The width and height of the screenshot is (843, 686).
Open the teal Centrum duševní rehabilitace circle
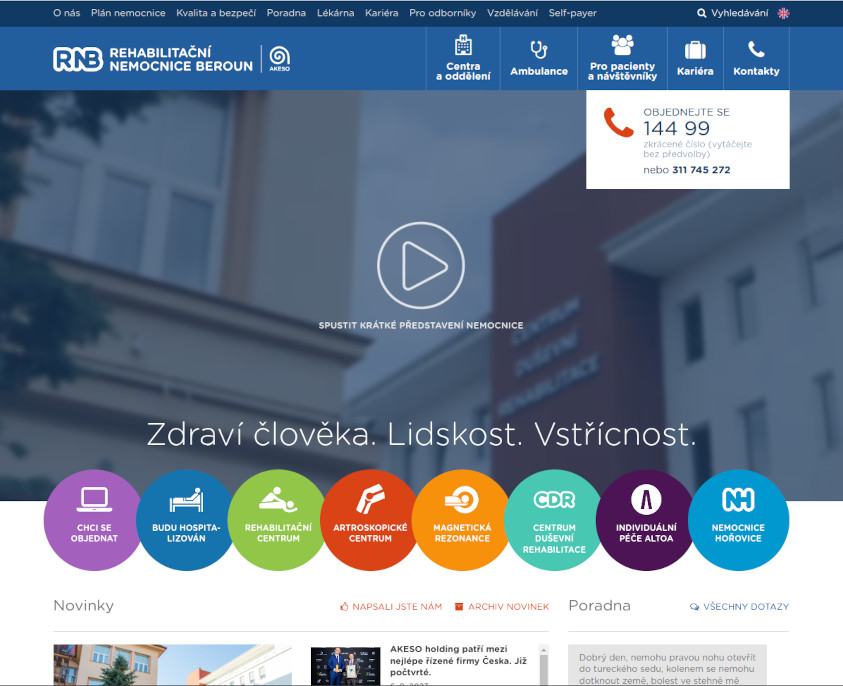point(554,520)
